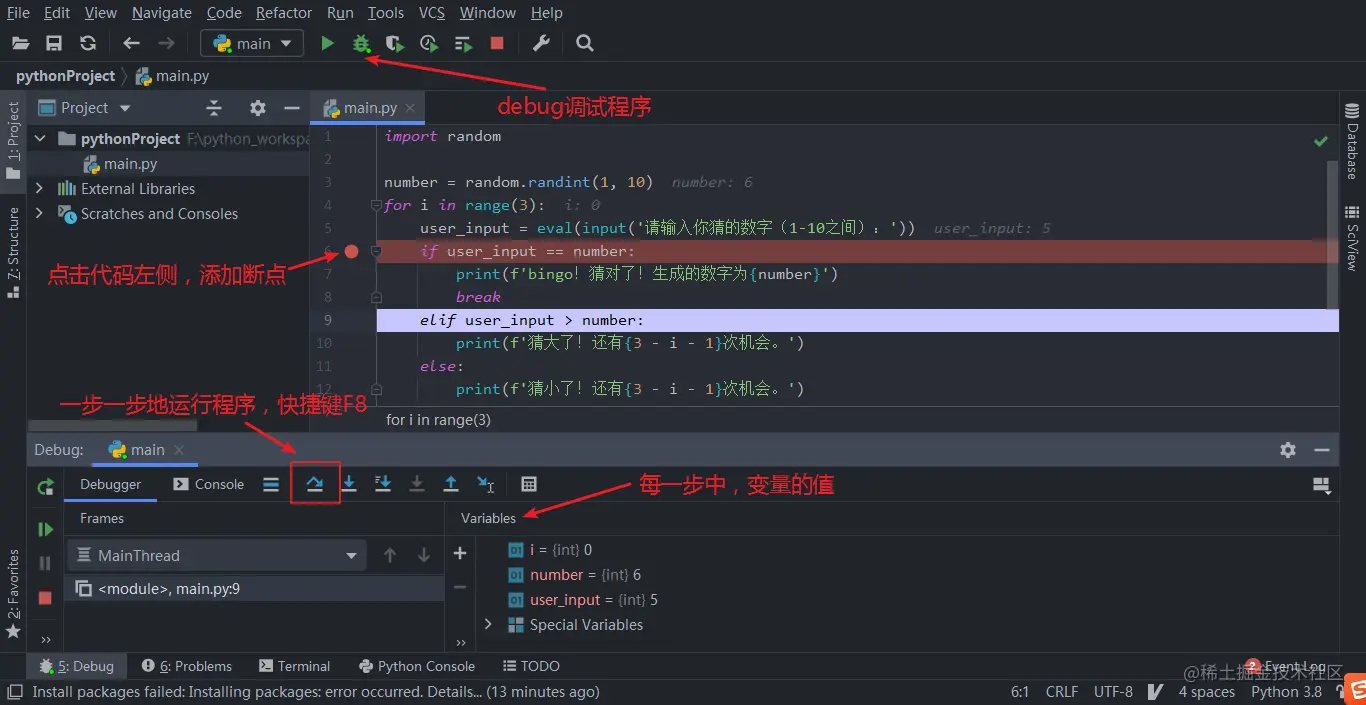Expand Scratches and Consoles node
Screen dimensions: 1366x705
tap(40, 213)
